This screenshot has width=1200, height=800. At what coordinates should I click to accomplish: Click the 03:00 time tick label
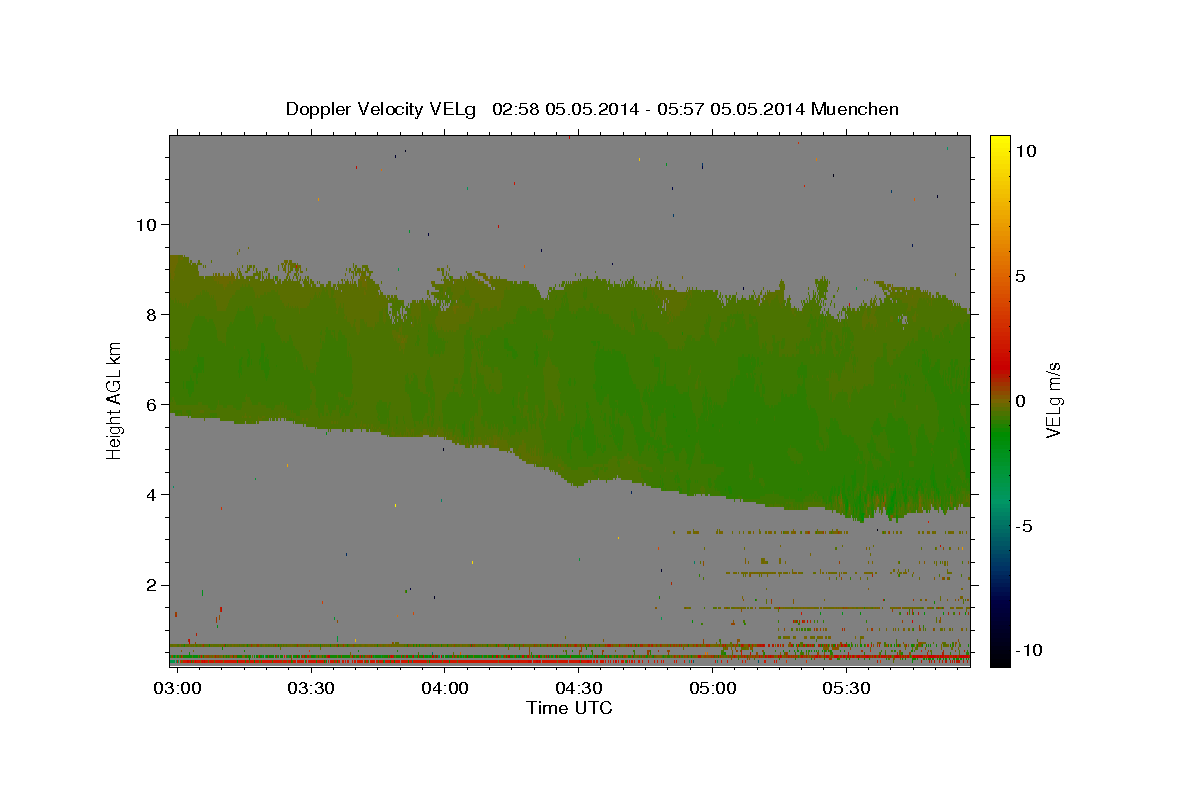177,689
